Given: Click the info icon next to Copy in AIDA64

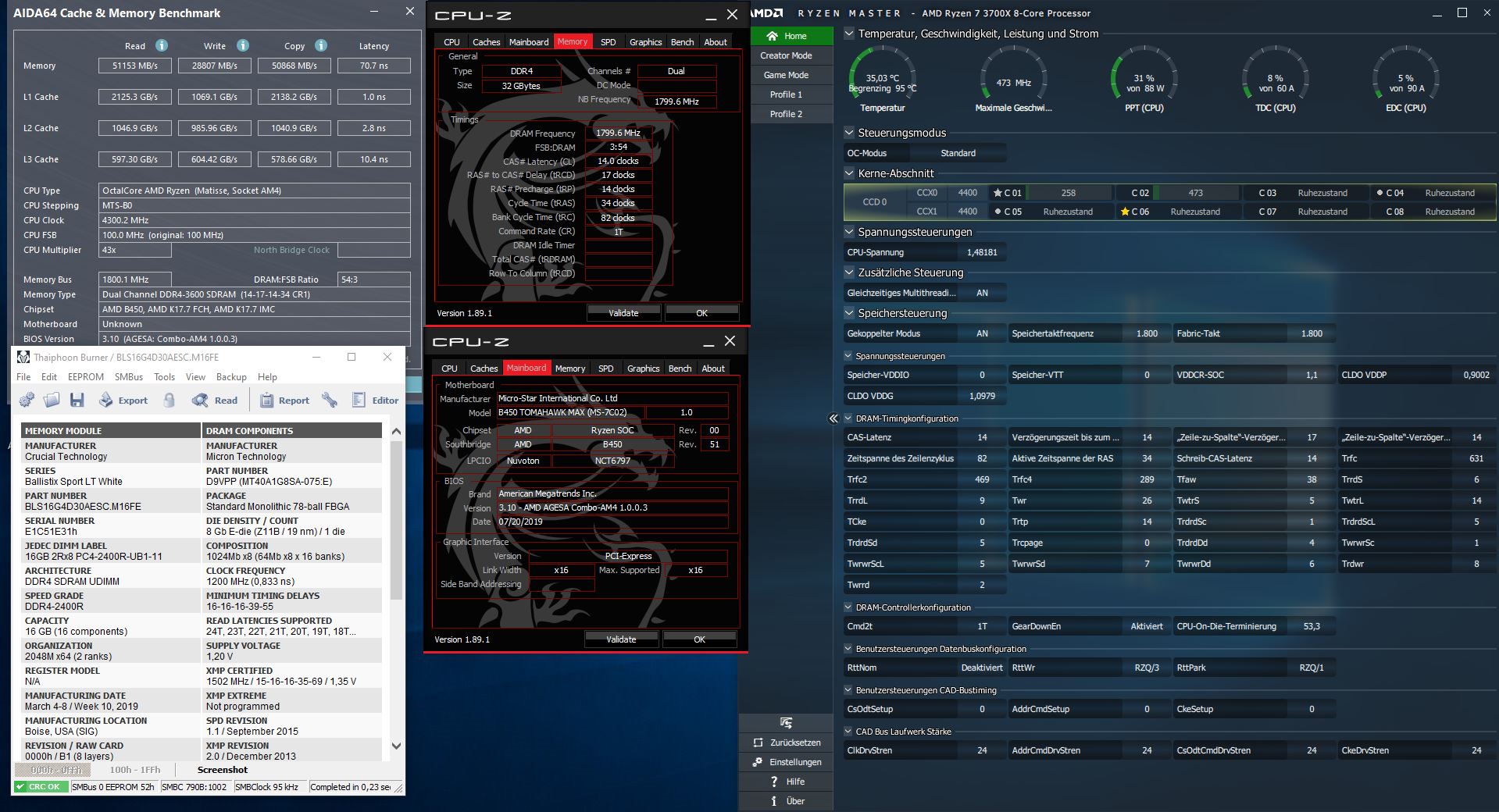Looking at the screenshot, I should pos(321,45).
